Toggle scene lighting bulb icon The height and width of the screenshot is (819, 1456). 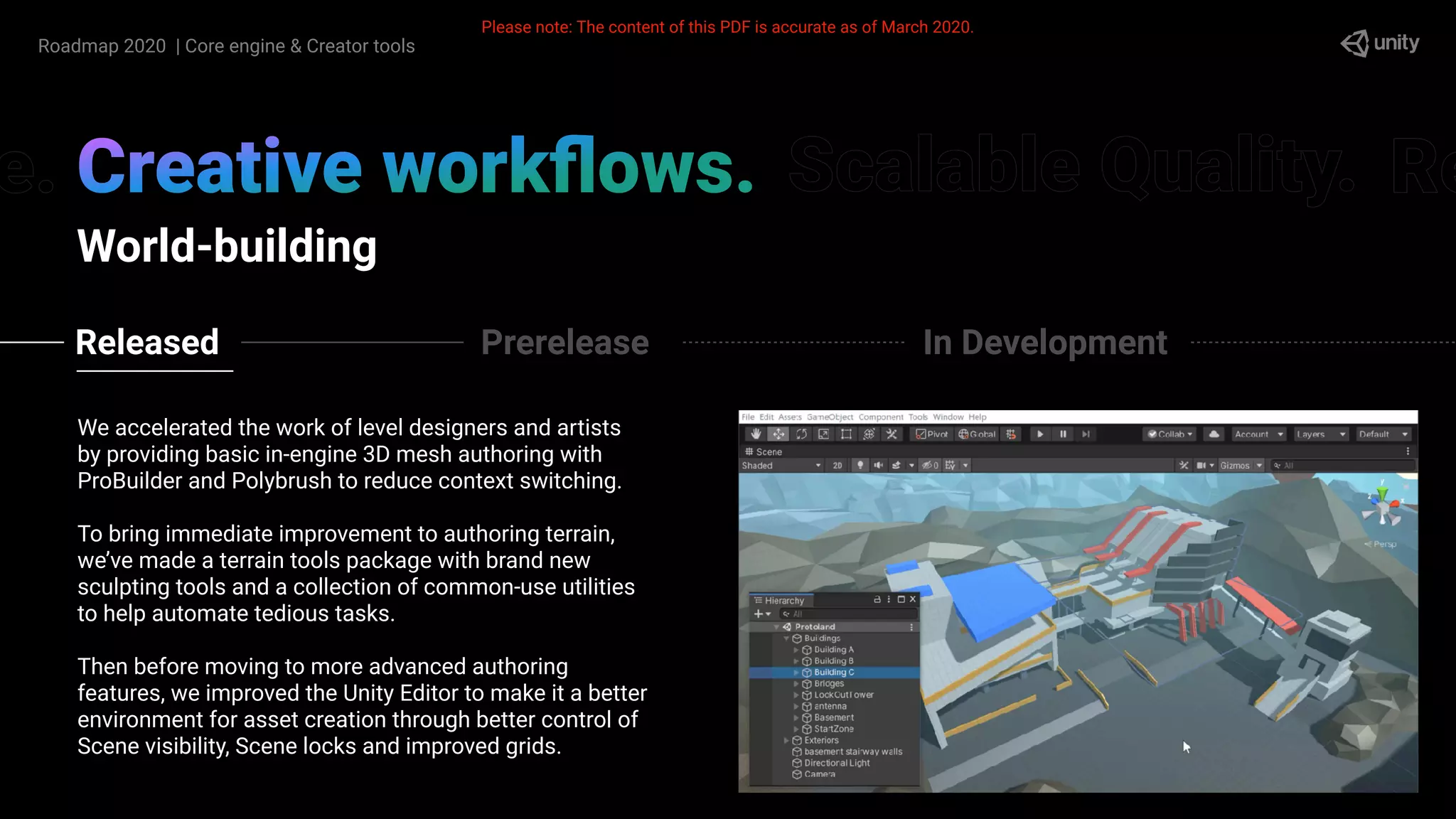[x=860, y=466]
